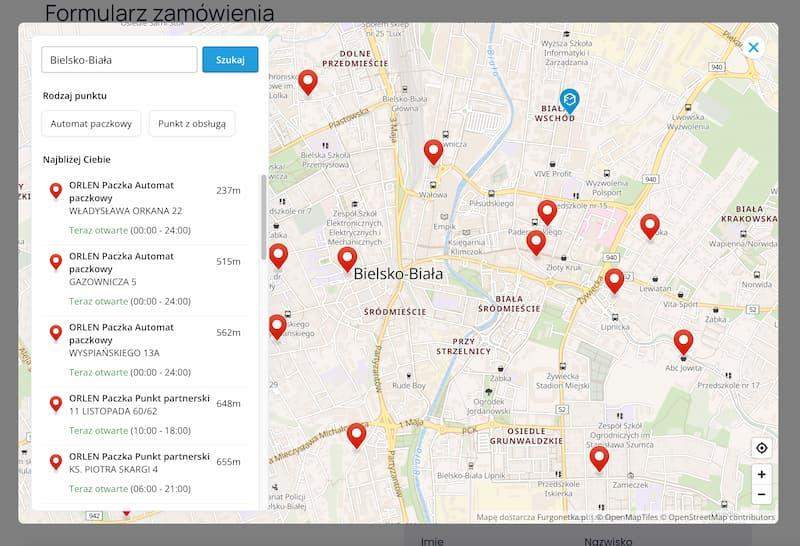The image size is (800, 546).
Task: Zoom out the map with minus button
Action: pyautogui.click(x=762, y=494)
